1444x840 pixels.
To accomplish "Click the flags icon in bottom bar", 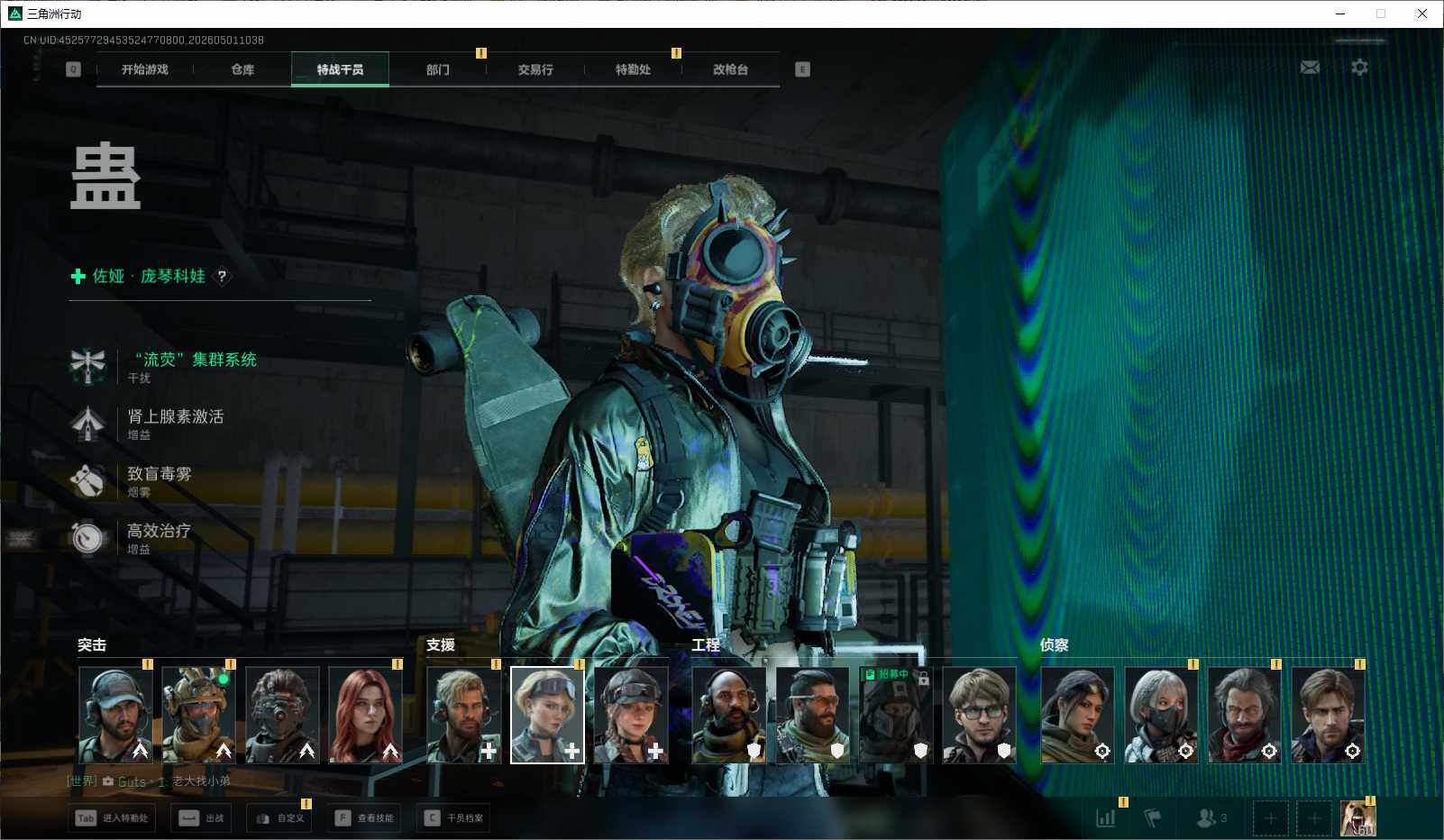I will (1152, 818).
